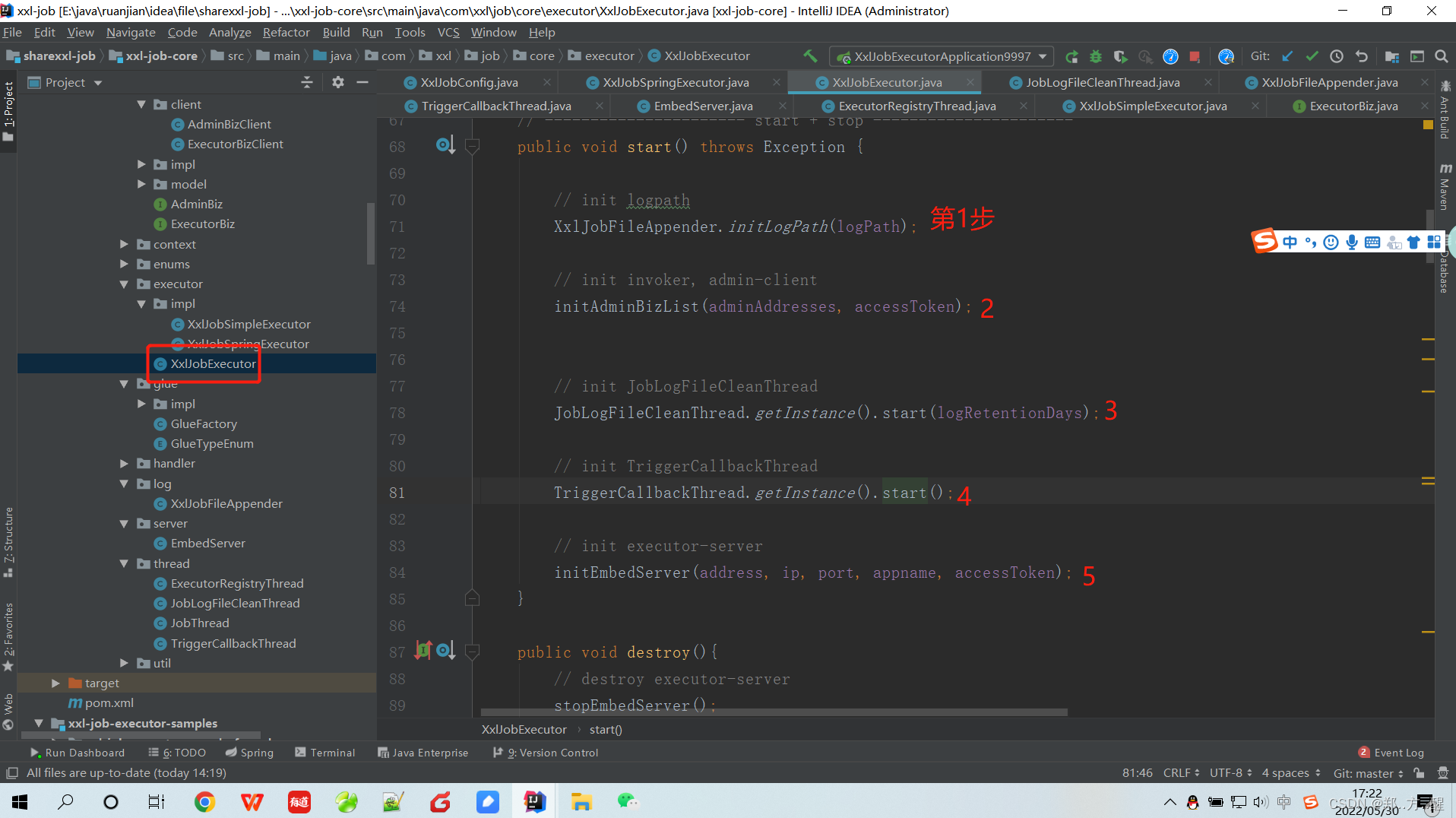This screenshot has width=1456, height=818.
Task: Select AdminBizClient in the project tree
Action: pos(229,124)
